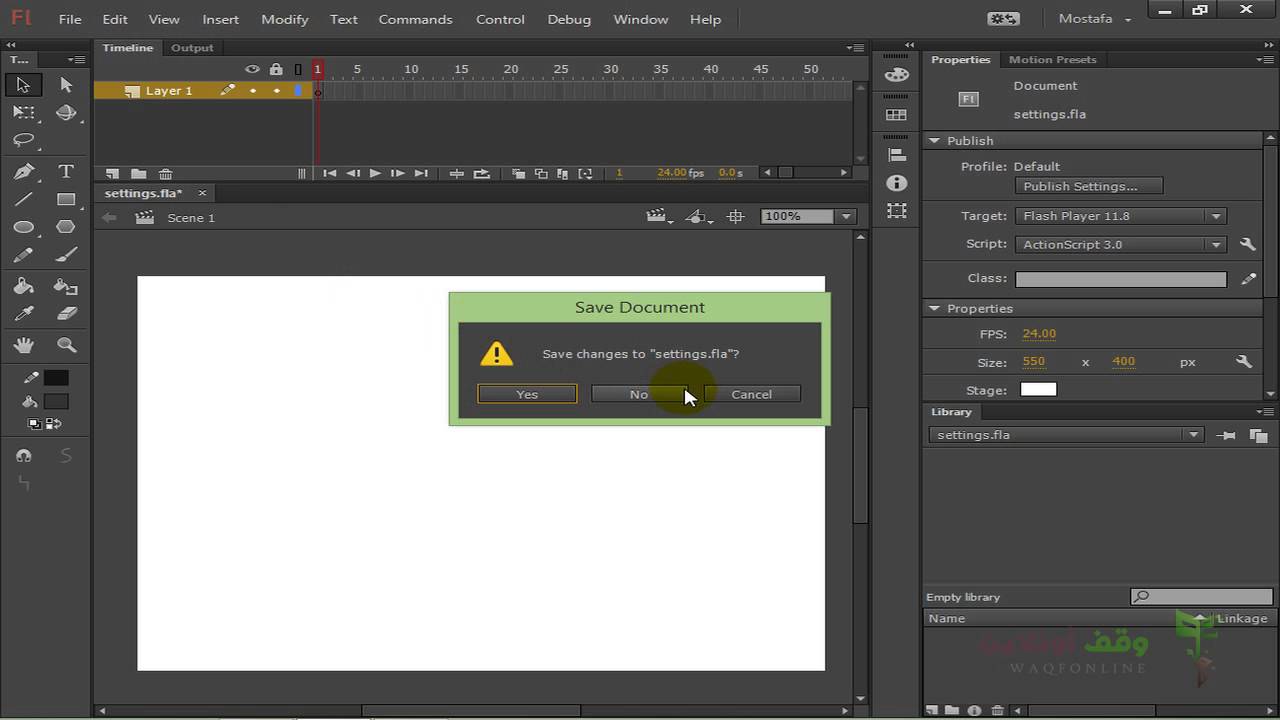1280x720 pixels.
Task: Activate the Hand tool
Action: (24, 345)
